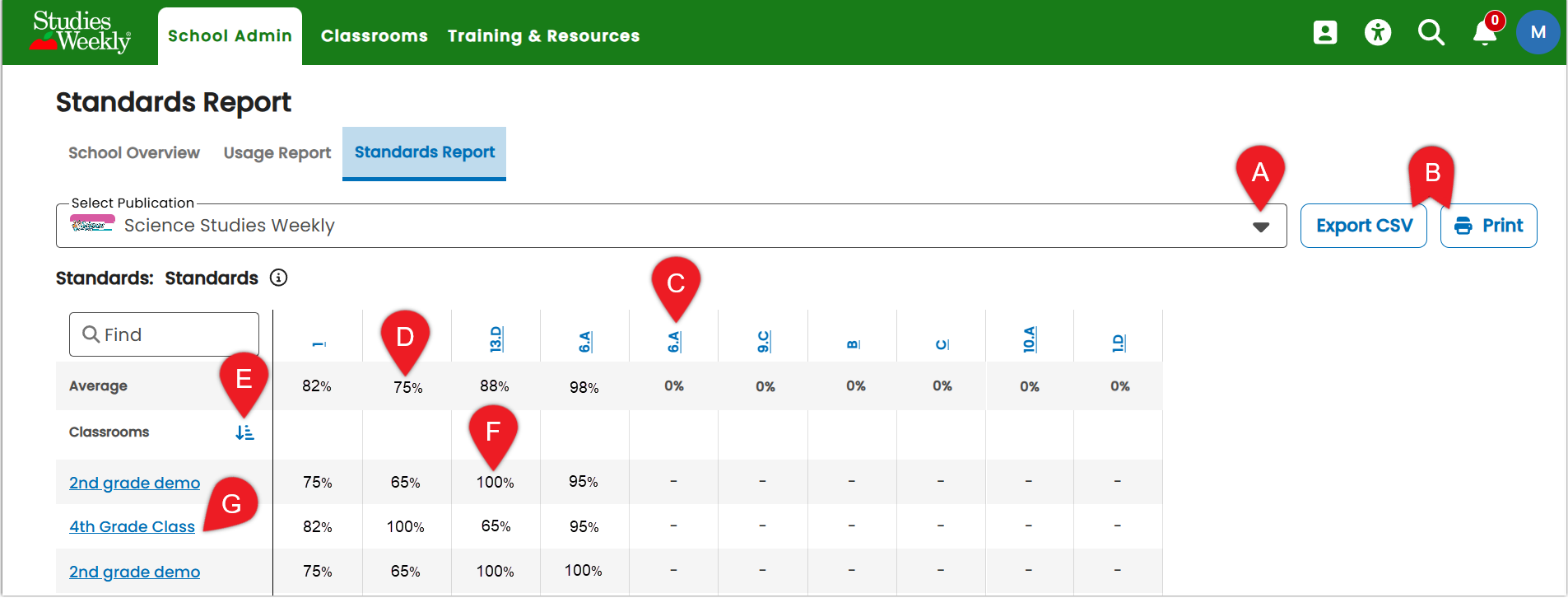Open the user profile card icon

pyautogui.click(x=1325, y=33)
